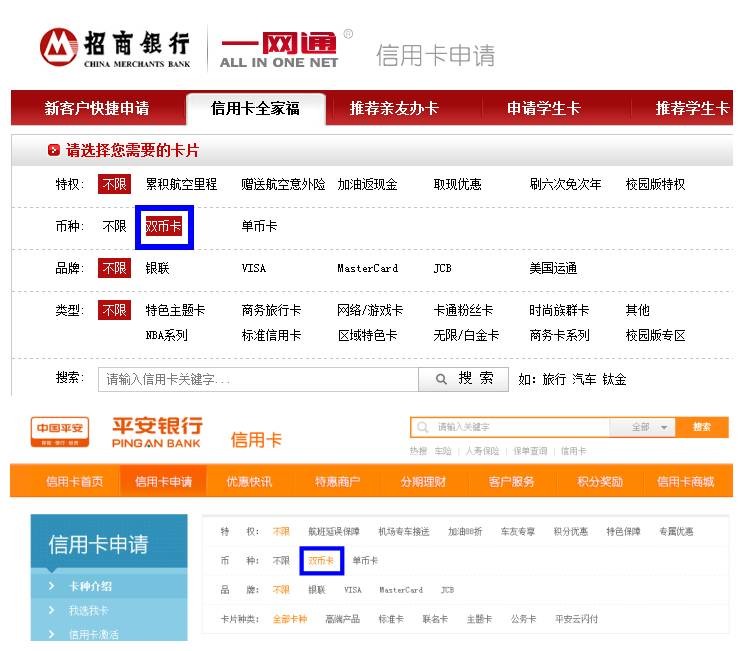Viewport: 743px width, 651px height.
Task: Choose card type 特色主题卡
Action: pyautogui.click(x=175, y=310)
